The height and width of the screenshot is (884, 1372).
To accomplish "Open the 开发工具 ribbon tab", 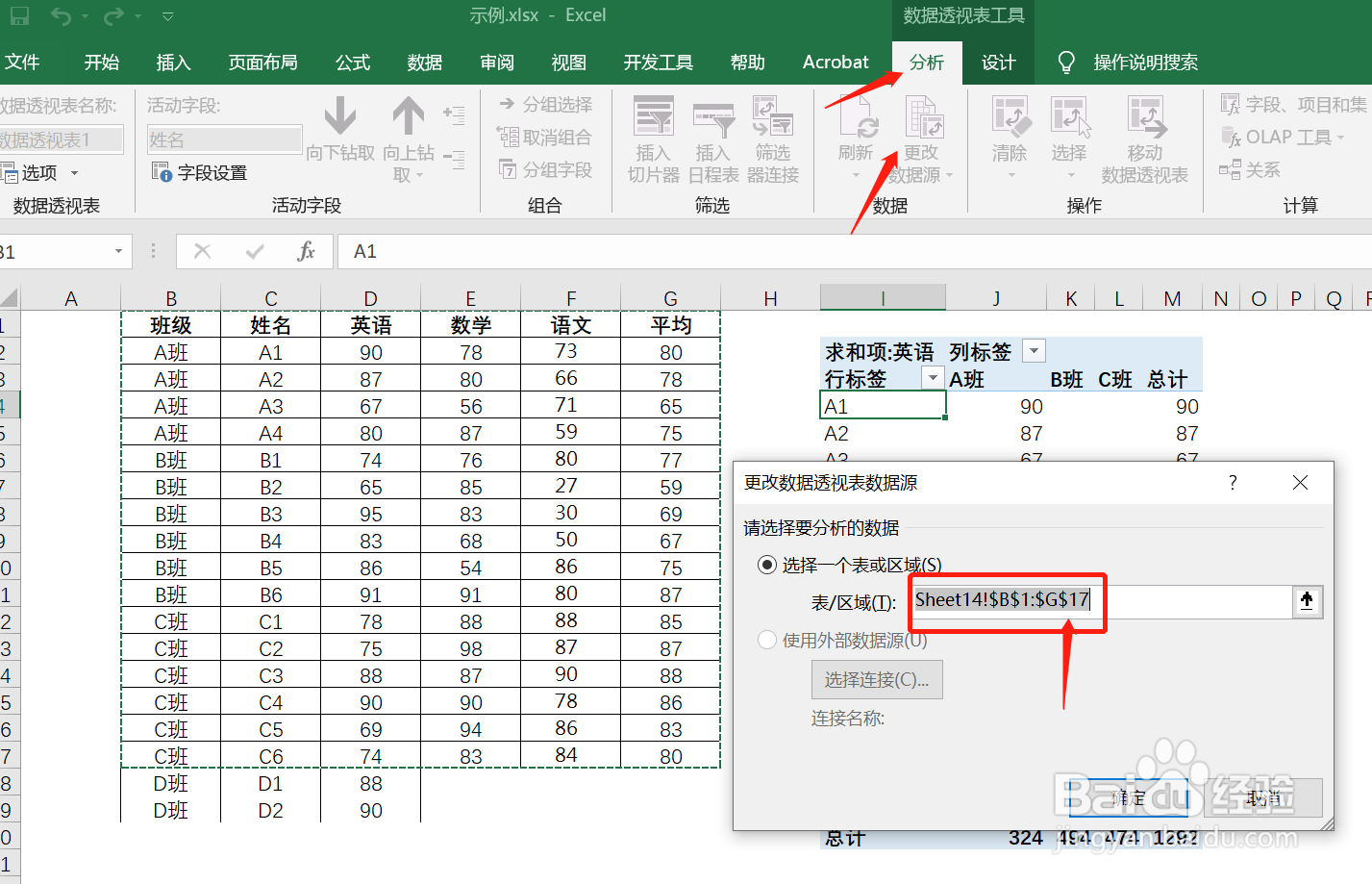I will [658, 62].
